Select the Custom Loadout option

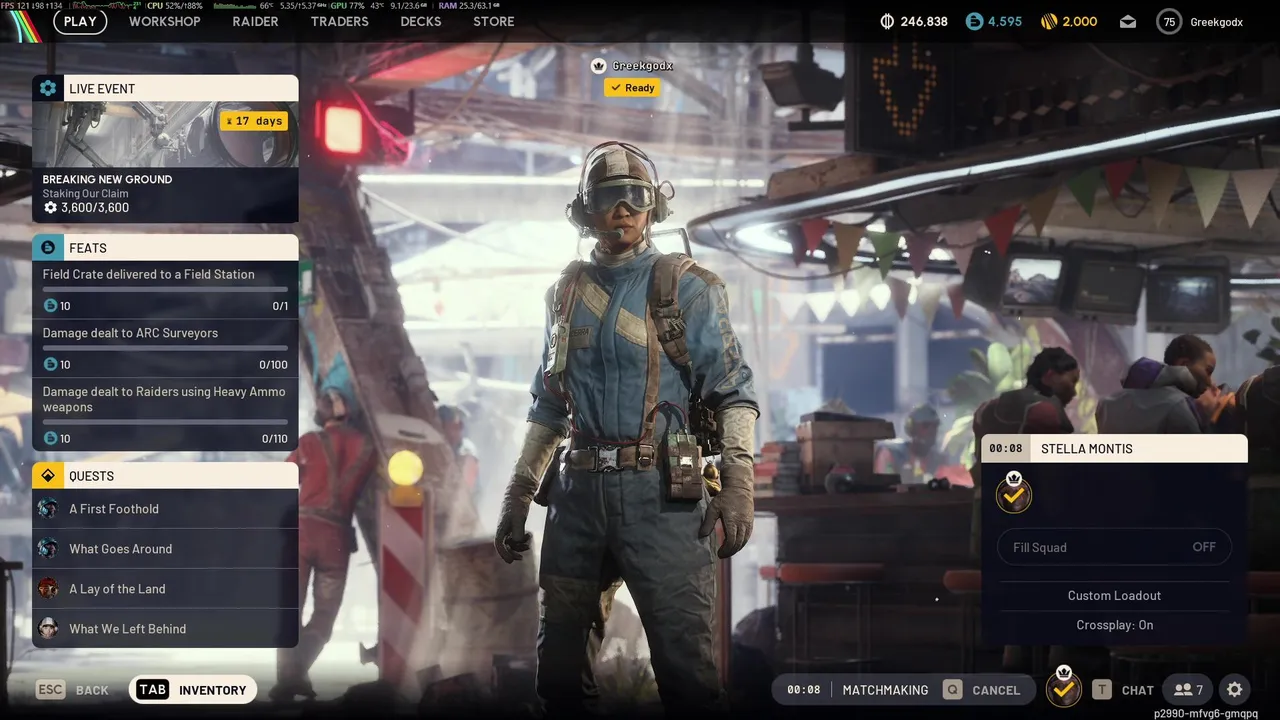1114,596
